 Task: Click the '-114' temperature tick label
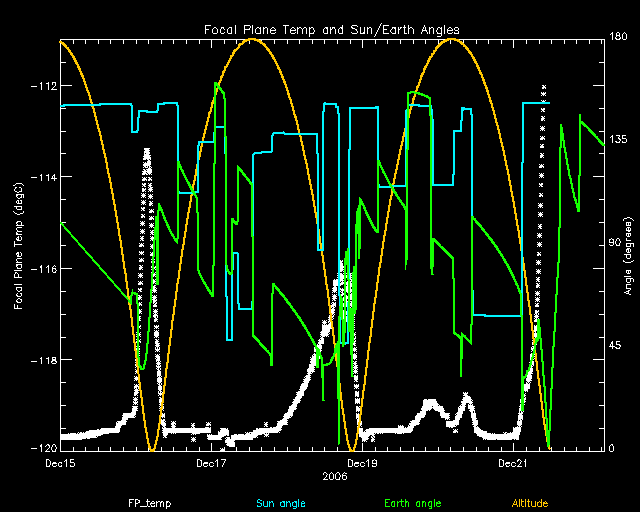[x=42, y=177]
